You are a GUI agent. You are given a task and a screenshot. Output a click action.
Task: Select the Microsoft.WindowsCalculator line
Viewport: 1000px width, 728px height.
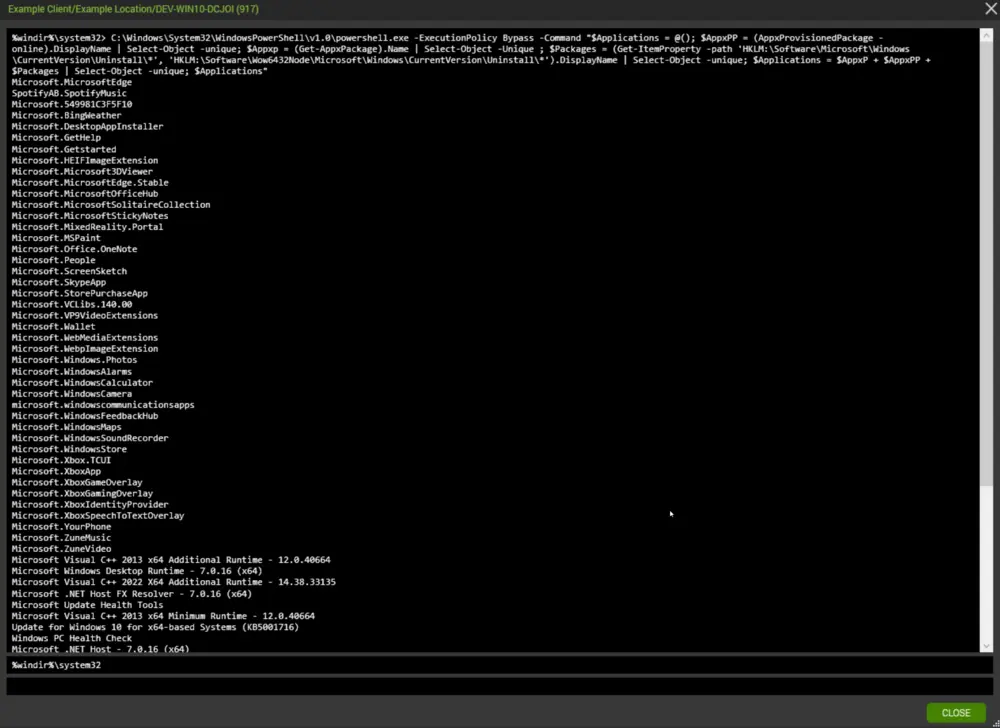82,382
